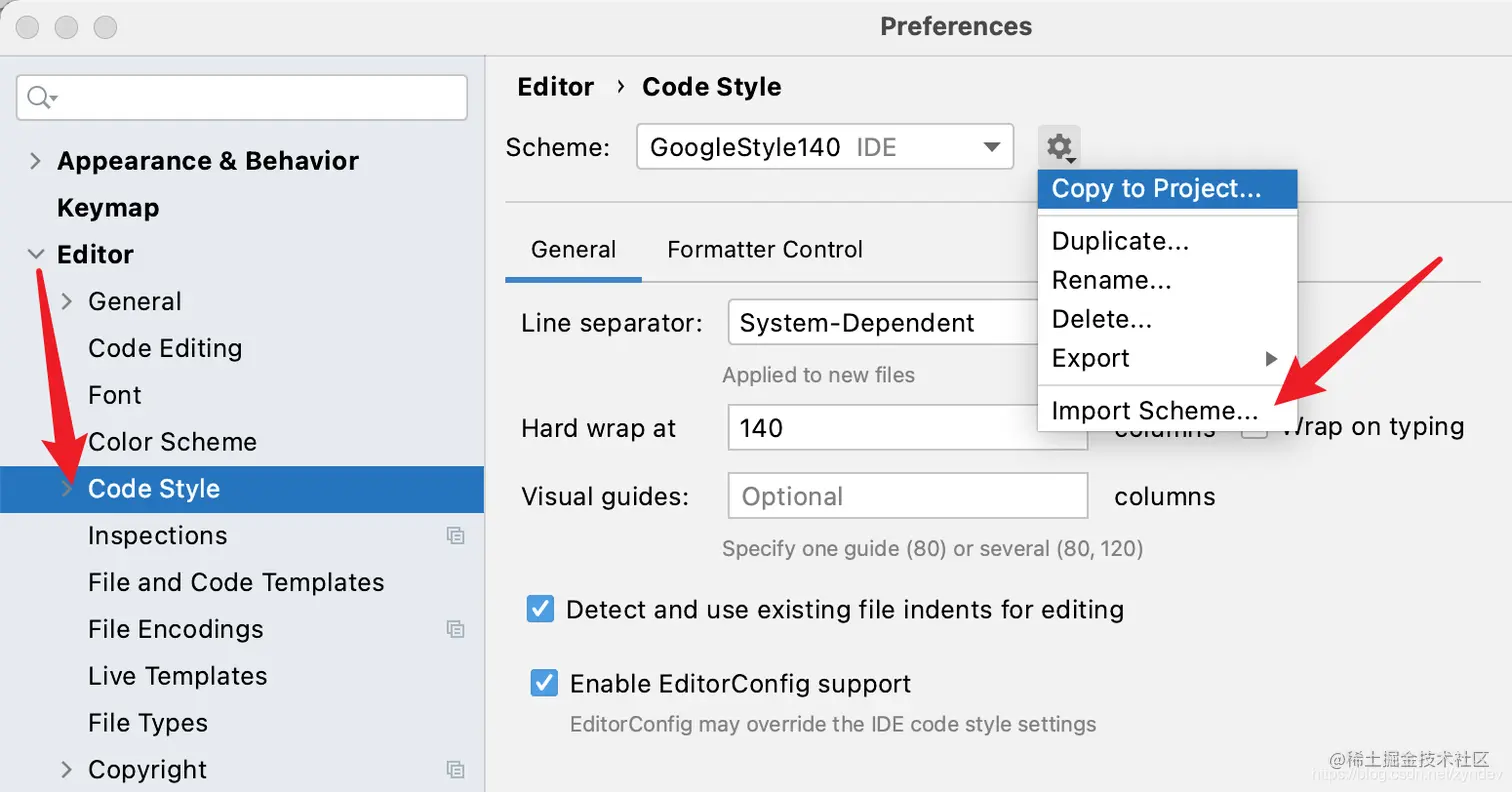Click the project-level icon beside File Encodings

click(455, 630)
